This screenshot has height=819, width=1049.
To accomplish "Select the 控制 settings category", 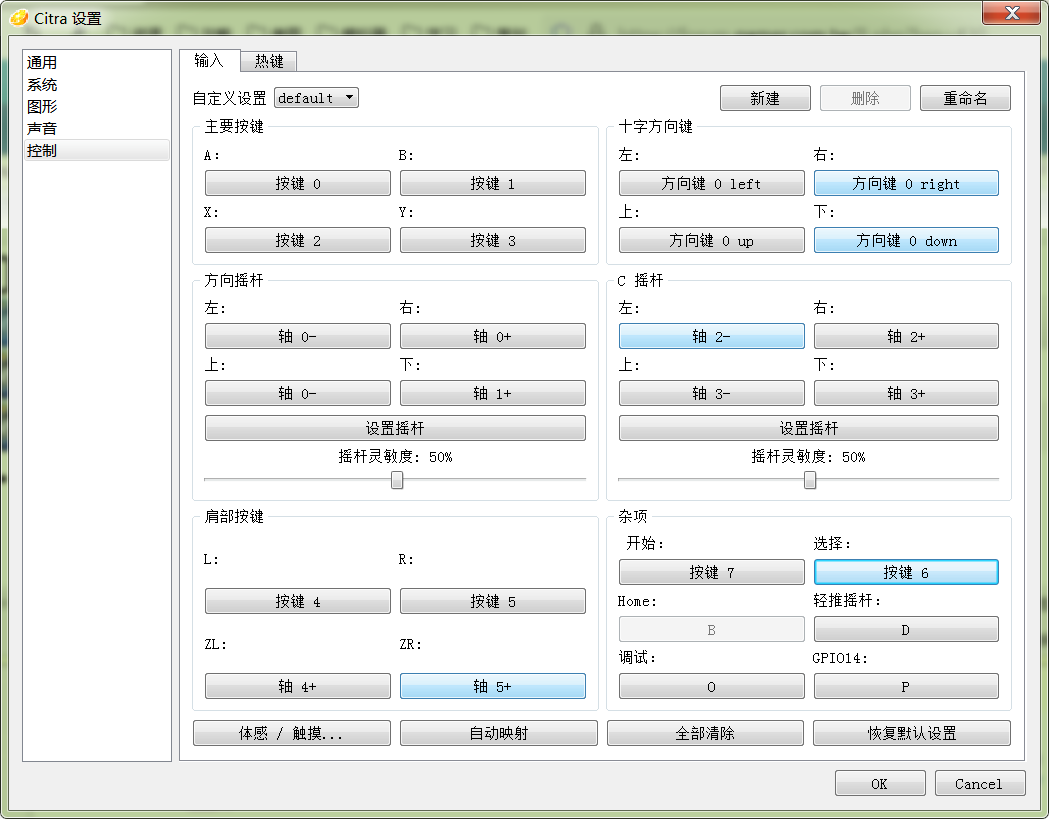I will point(96,151).
